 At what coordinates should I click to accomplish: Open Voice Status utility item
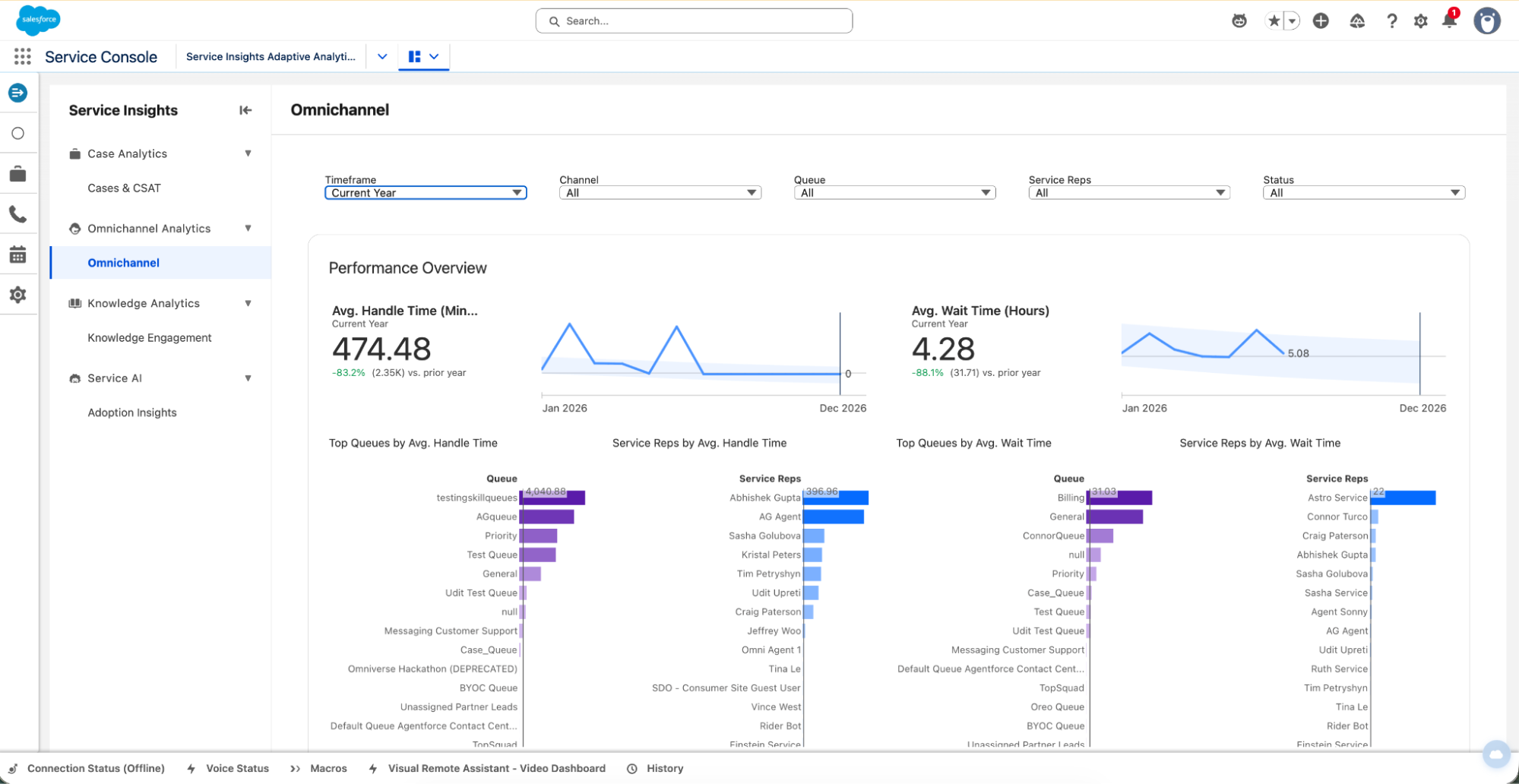tap(228, 769)
